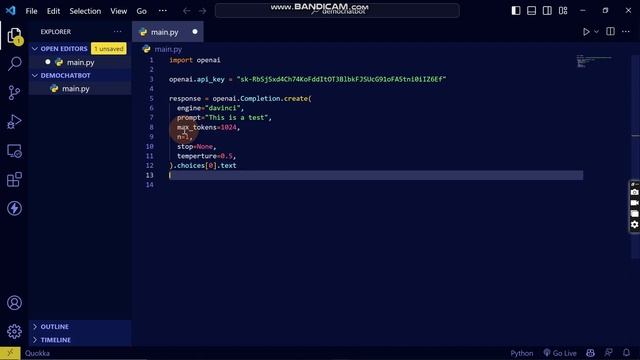The height and width of the screenshot is (360, 640).
Task: Click the editor minimap
Action: point(594,61)
